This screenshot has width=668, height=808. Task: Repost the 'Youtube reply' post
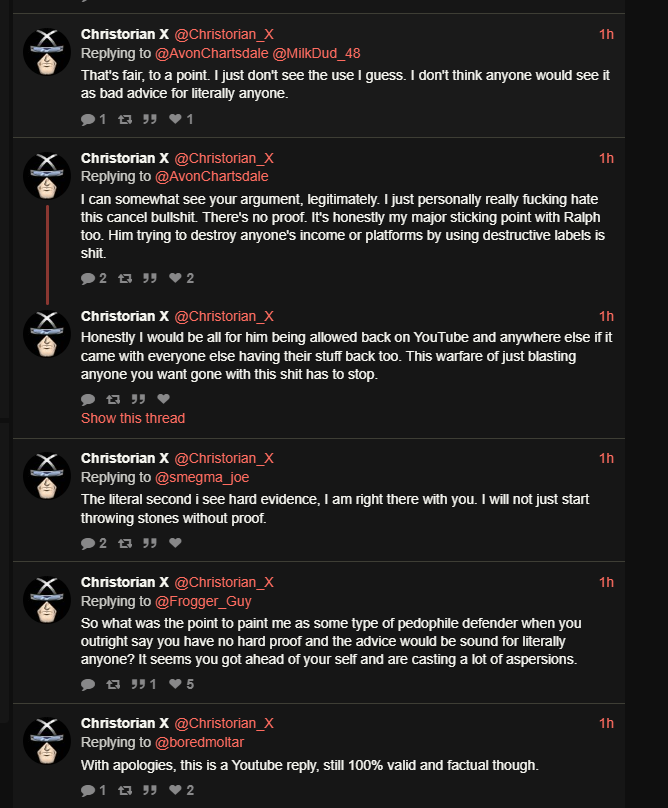(125, 790)
